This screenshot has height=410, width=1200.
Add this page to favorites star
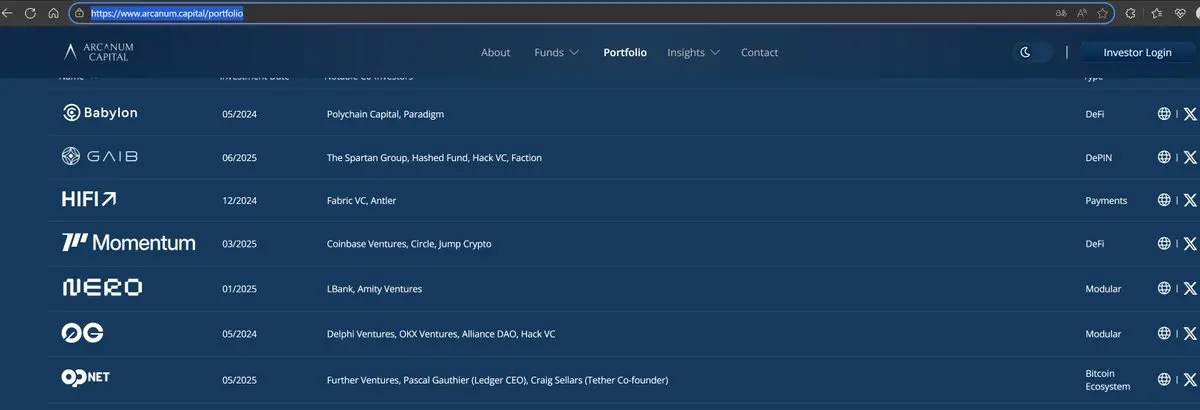tap(1102, 14)
